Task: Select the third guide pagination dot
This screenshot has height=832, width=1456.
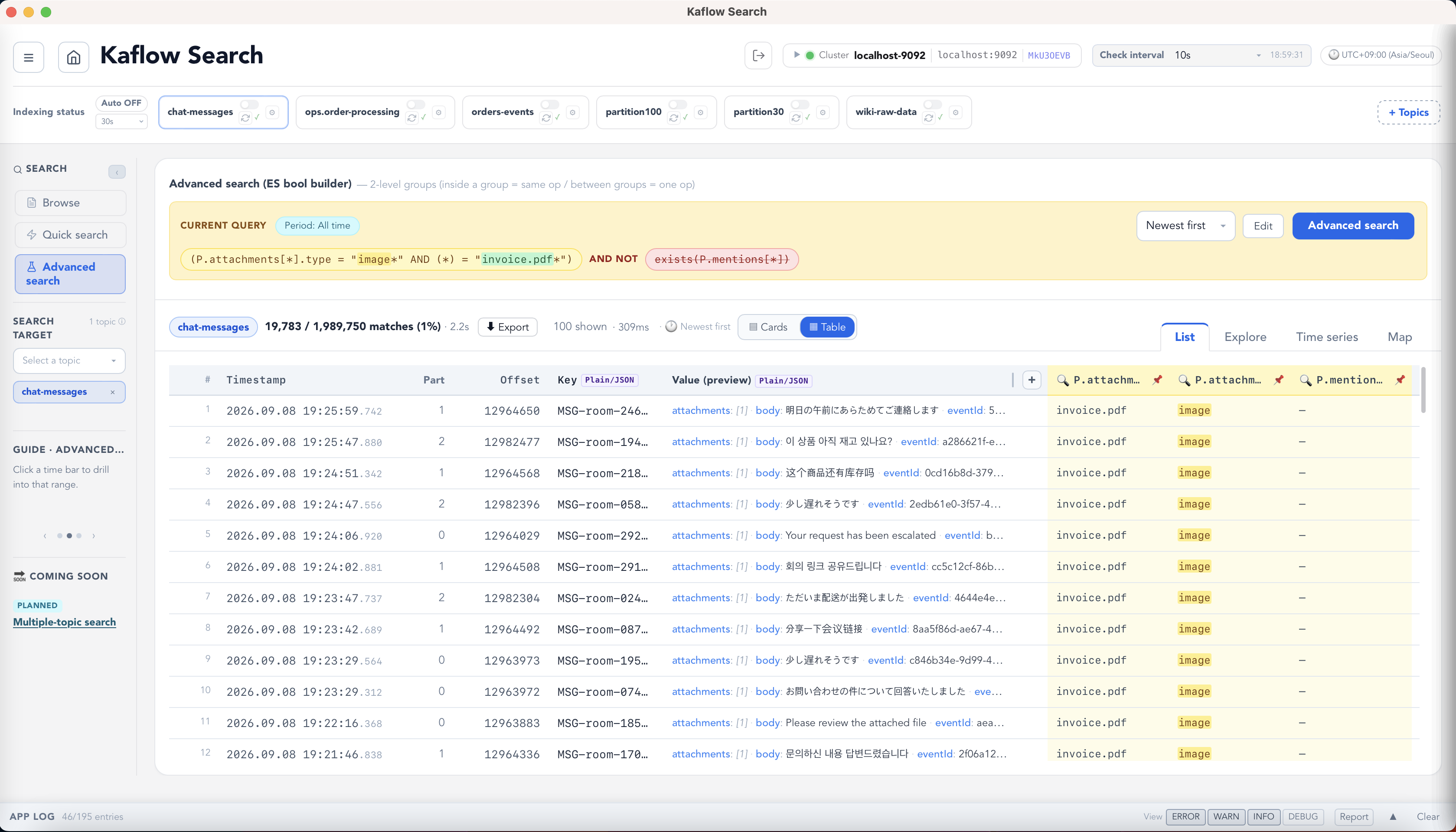Action: pyautogui.click(x=79, y=535)
